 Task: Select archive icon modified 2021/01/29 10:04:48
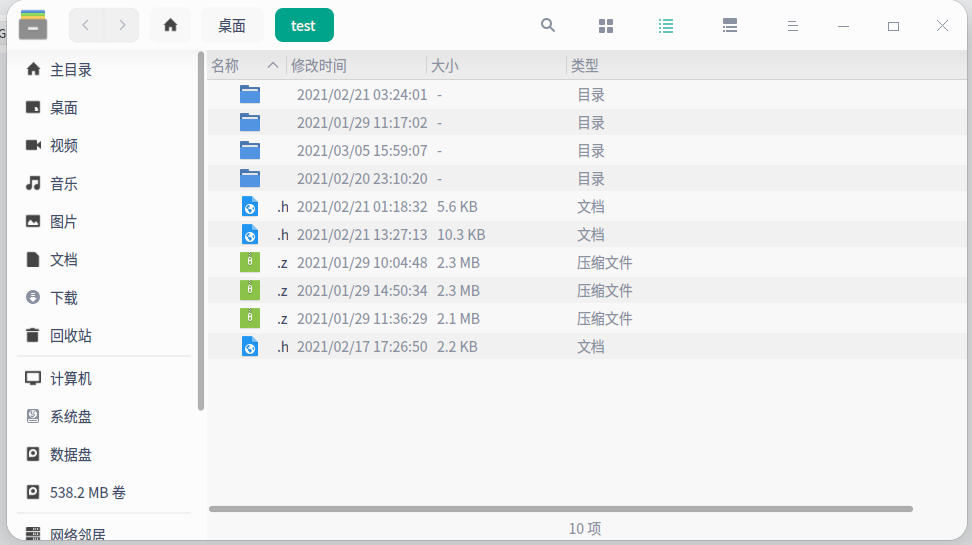[250, 262]
